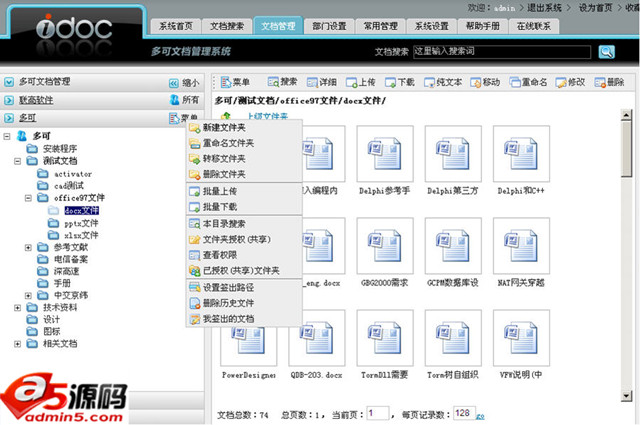This screenshot has height=425, width=640.
Task: Open the 菜单 toolbar item
Action: tap(235, 82)
